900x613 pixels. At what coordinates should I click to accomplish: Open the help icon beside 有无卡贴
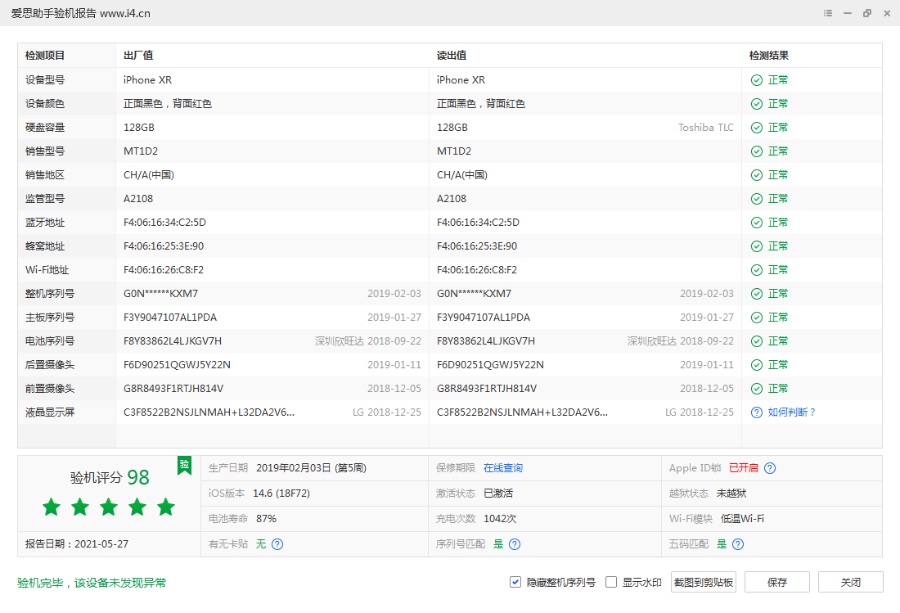277,544
